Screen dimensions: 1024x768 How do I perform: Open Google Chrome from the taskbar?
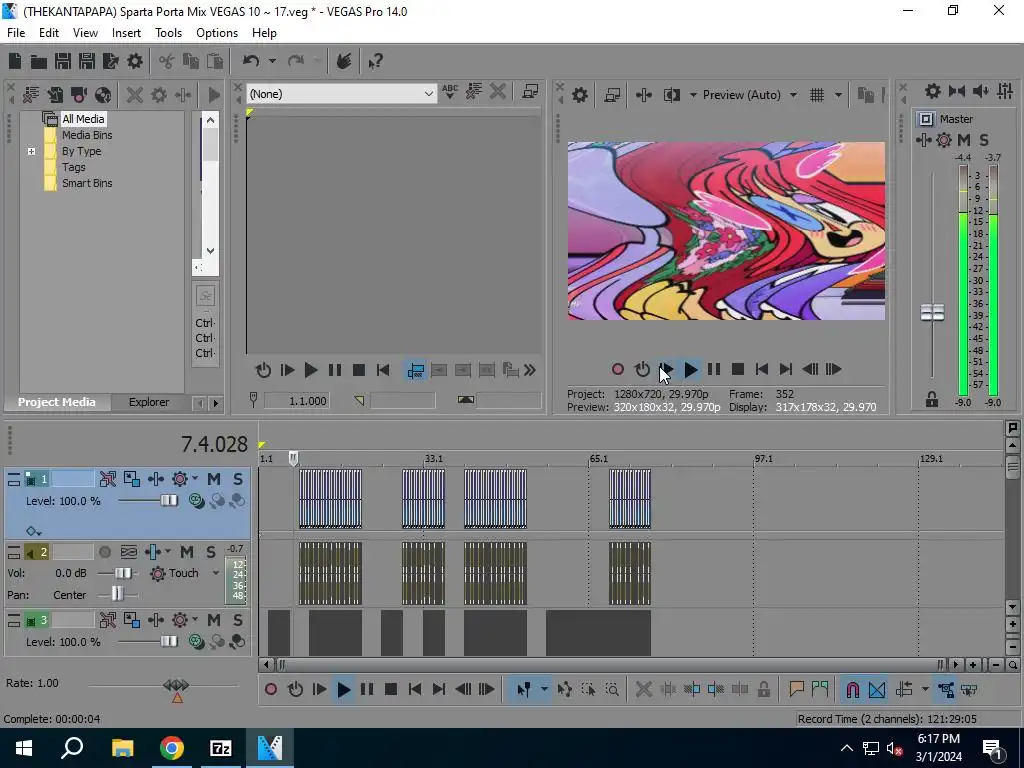(x=172, y=748)
